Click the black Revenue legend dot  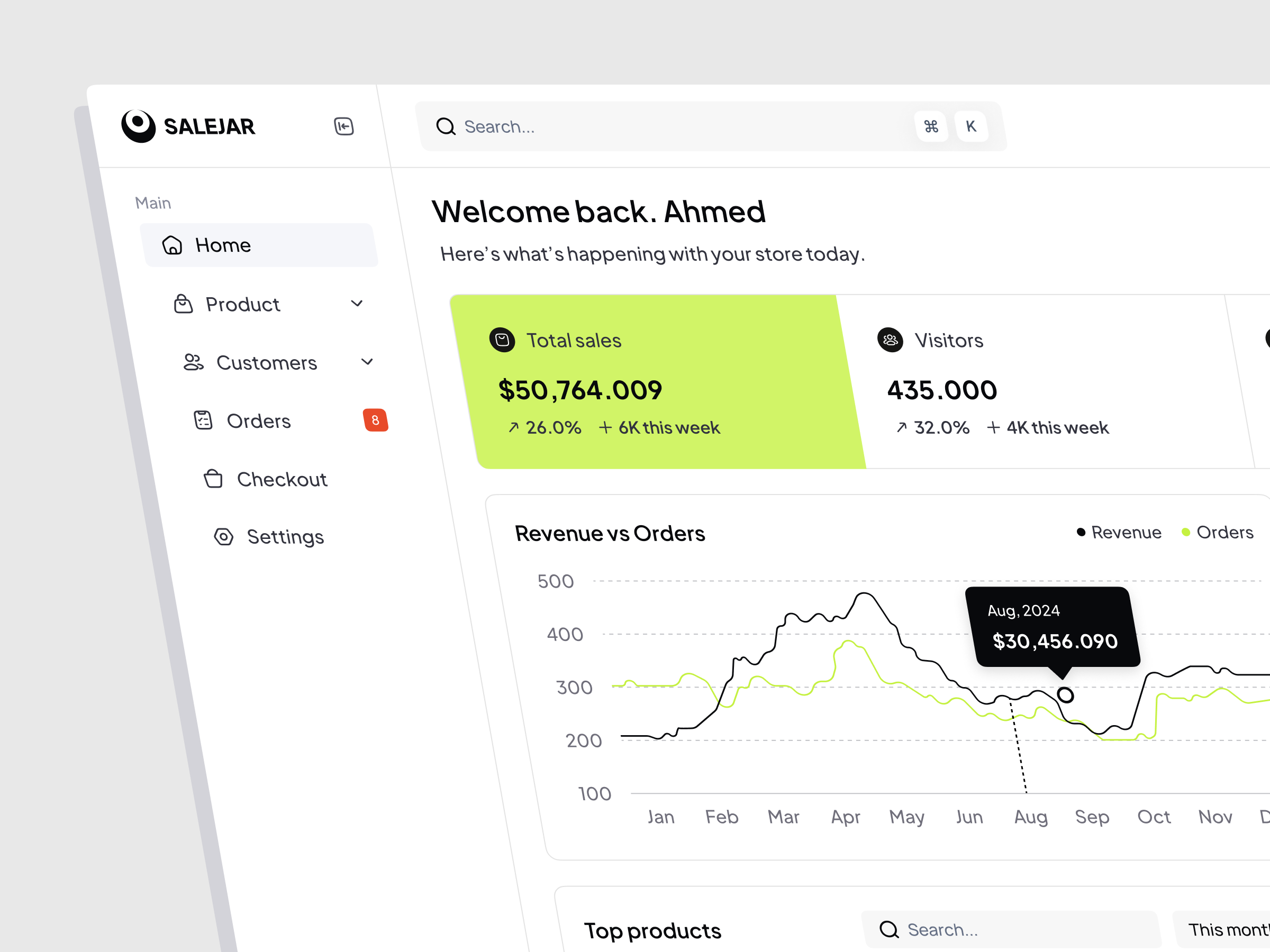click(x=1081, y=532)
